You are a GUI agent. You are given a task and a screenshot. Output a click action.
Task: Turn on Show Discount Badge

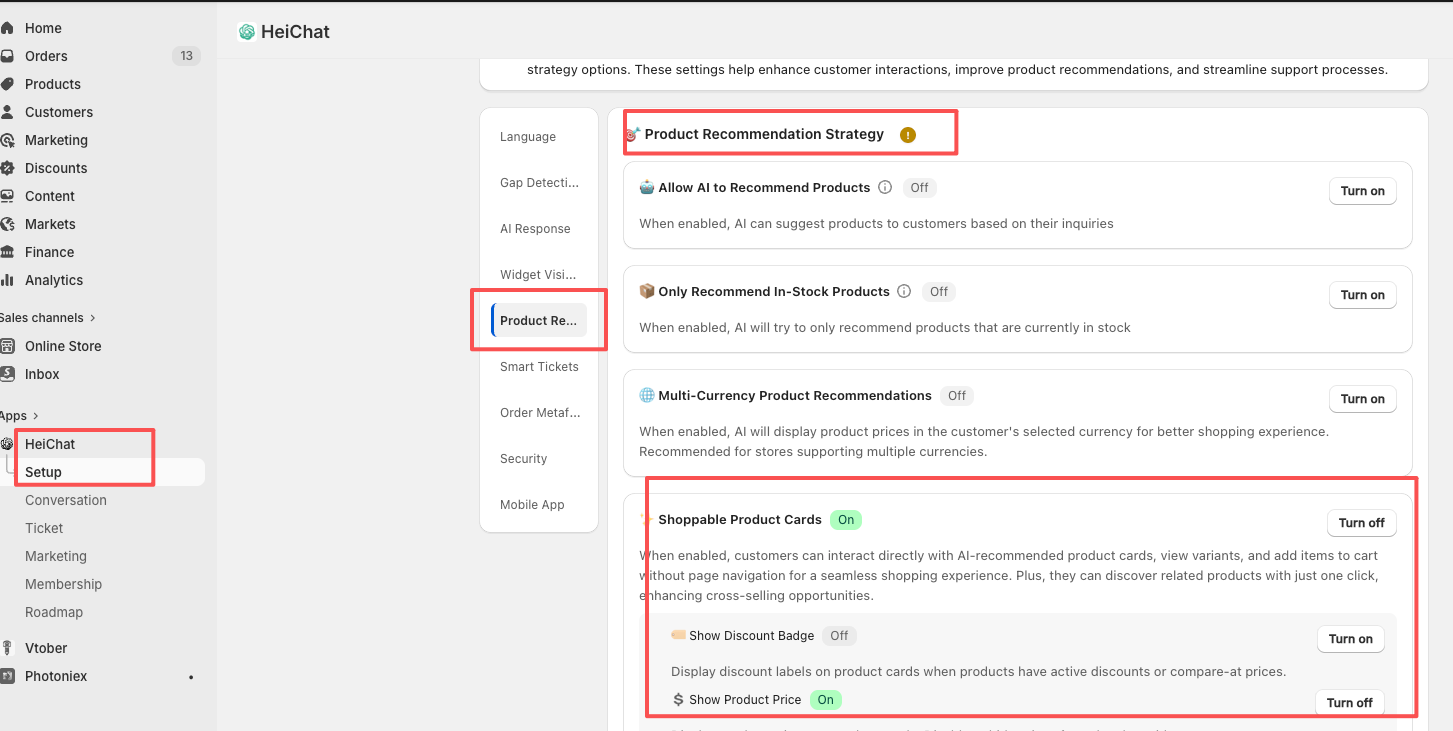[1350, 639]
